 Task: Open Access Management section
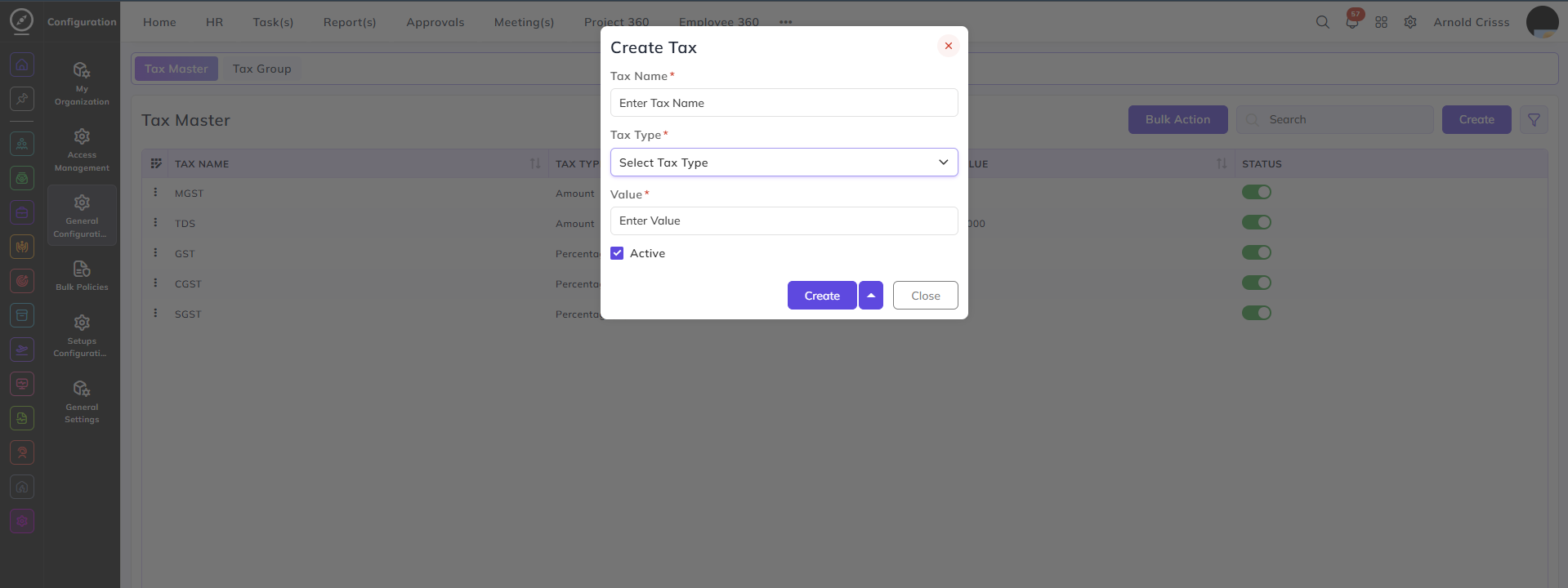pyautogui.click(x=82, y=149)
